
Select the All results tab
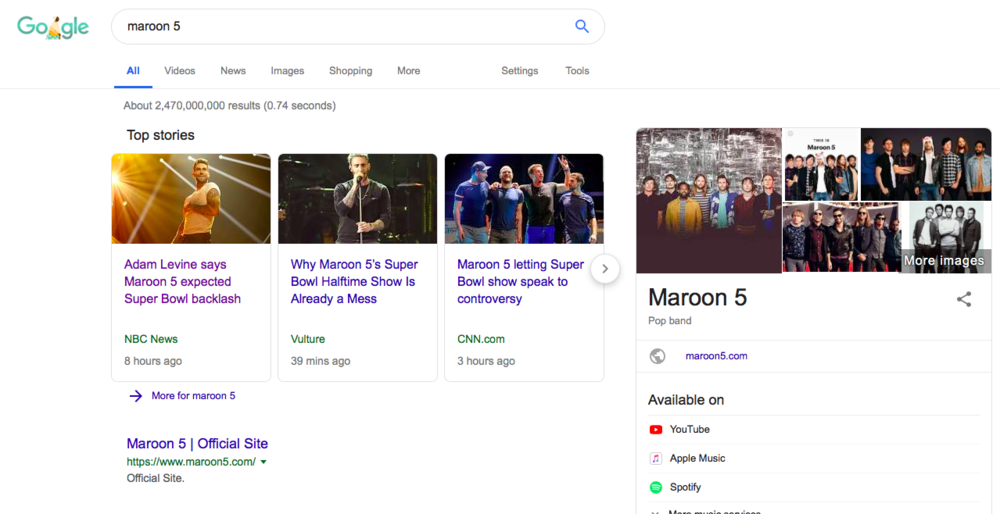[x=133, y=71]
